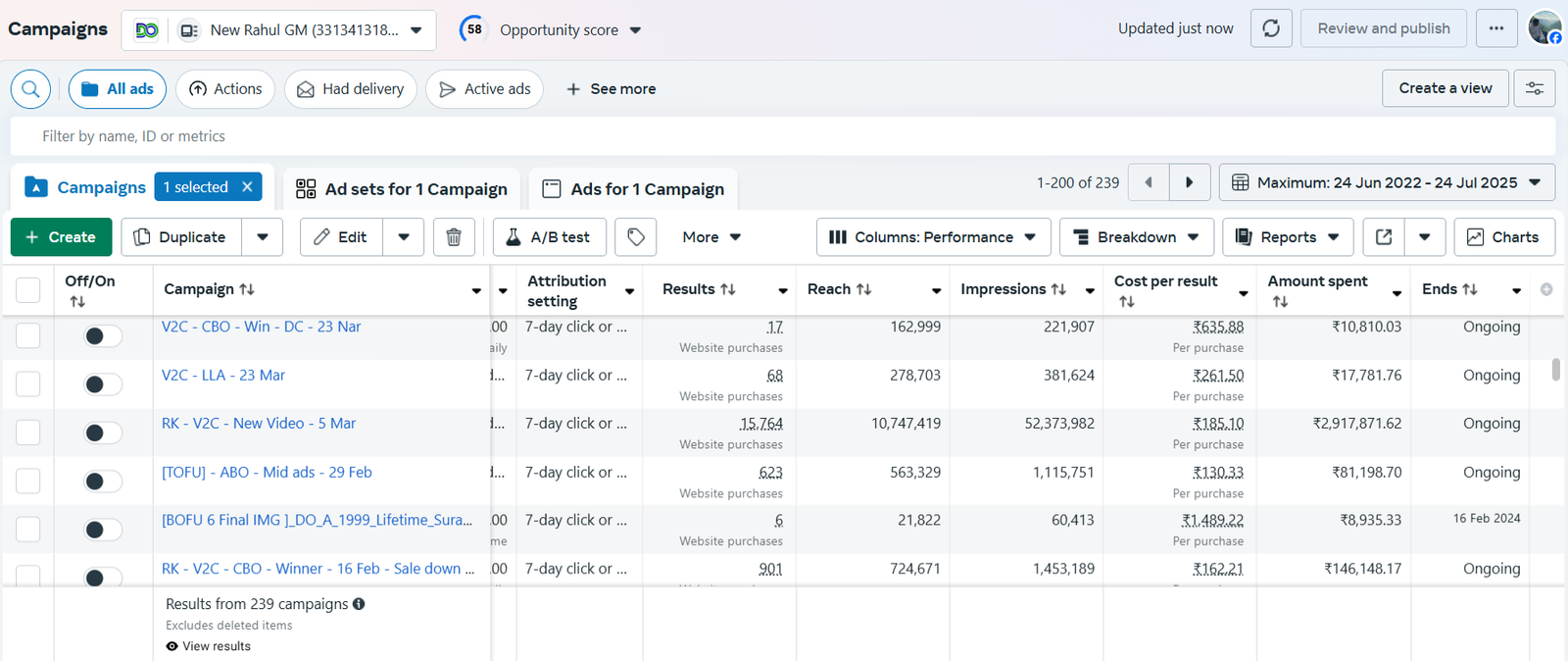Expand the Columns: Performance dropdown
The height and width of the screenshot is (661, 1568).
(x=933, y=237)
